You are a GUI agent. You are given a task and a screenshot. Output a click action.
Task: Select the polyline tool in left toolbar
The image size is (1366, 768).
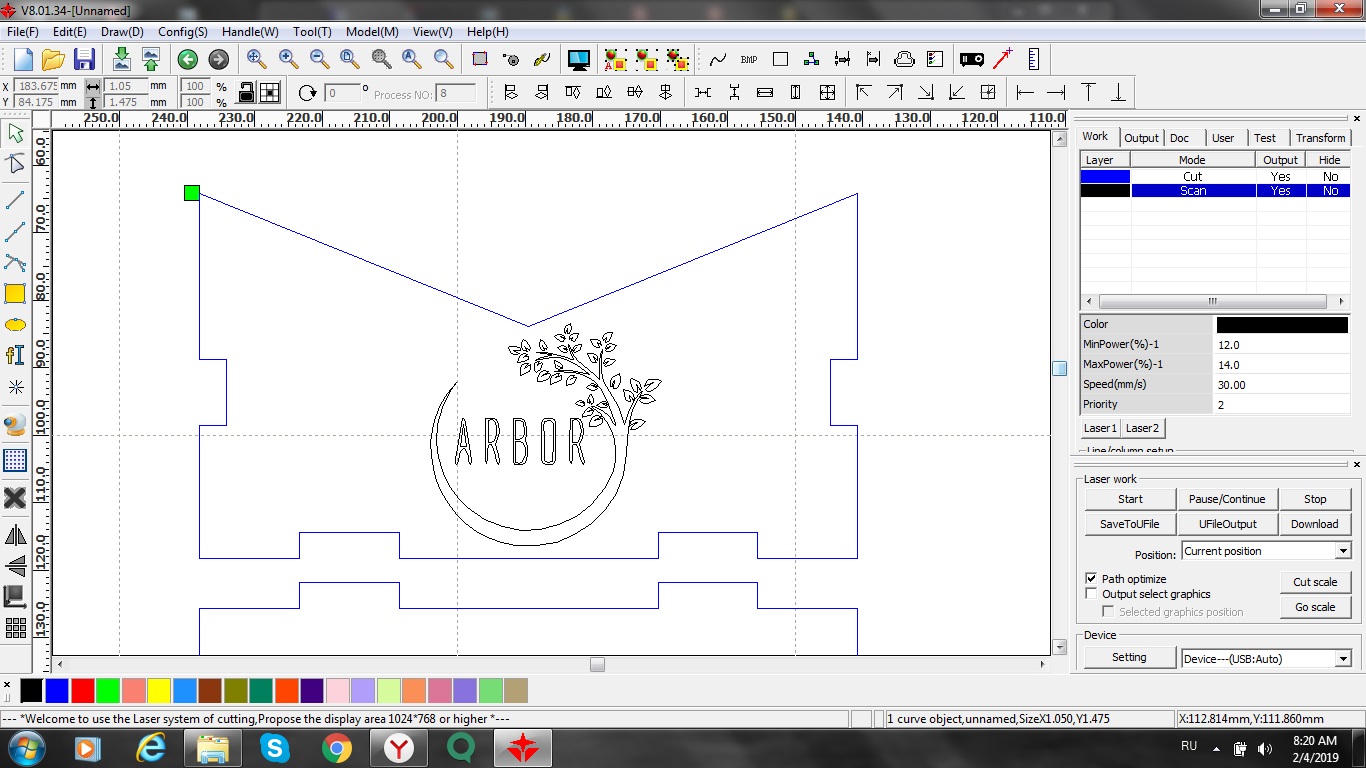(15, 232)
